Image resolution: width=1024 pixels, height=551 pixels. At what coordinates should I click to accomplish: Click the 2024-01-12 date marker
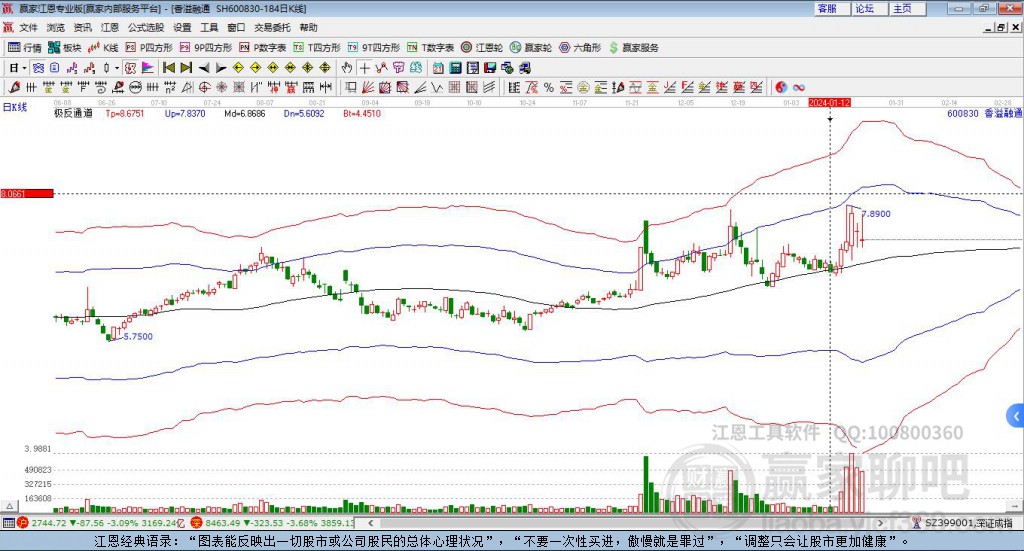(829, 102)
